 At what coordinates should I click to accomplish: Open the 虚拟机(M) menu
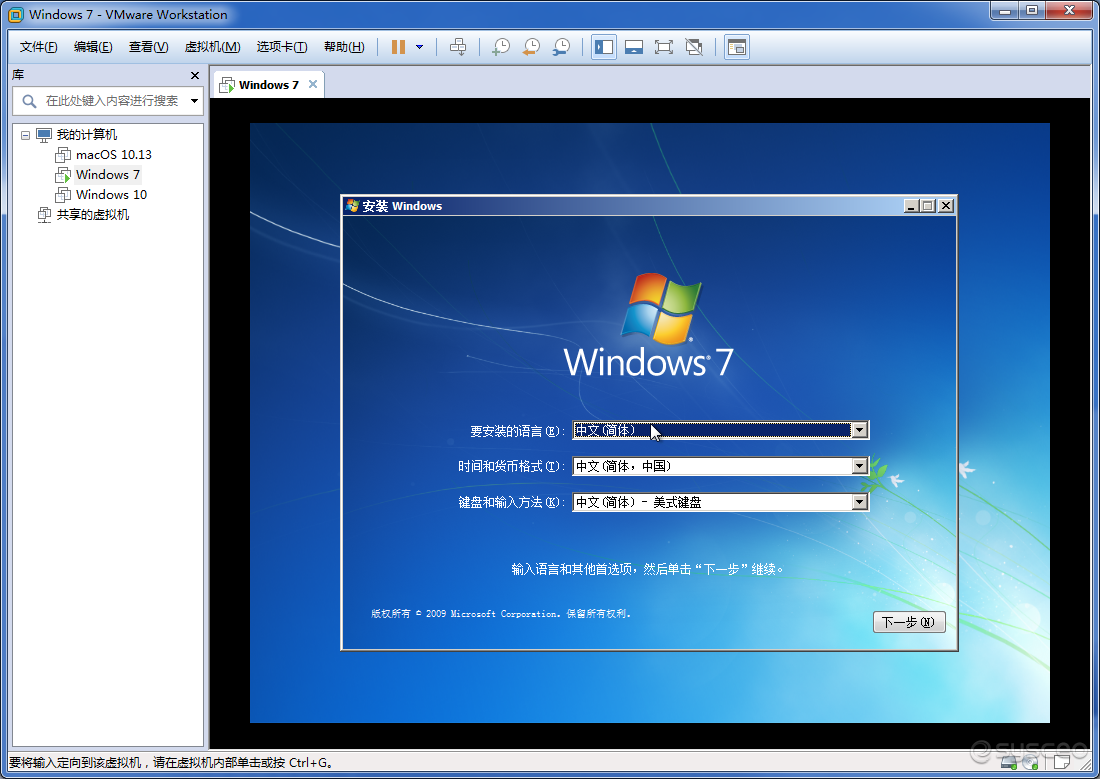pyautogui.click(x=212, y=47)
